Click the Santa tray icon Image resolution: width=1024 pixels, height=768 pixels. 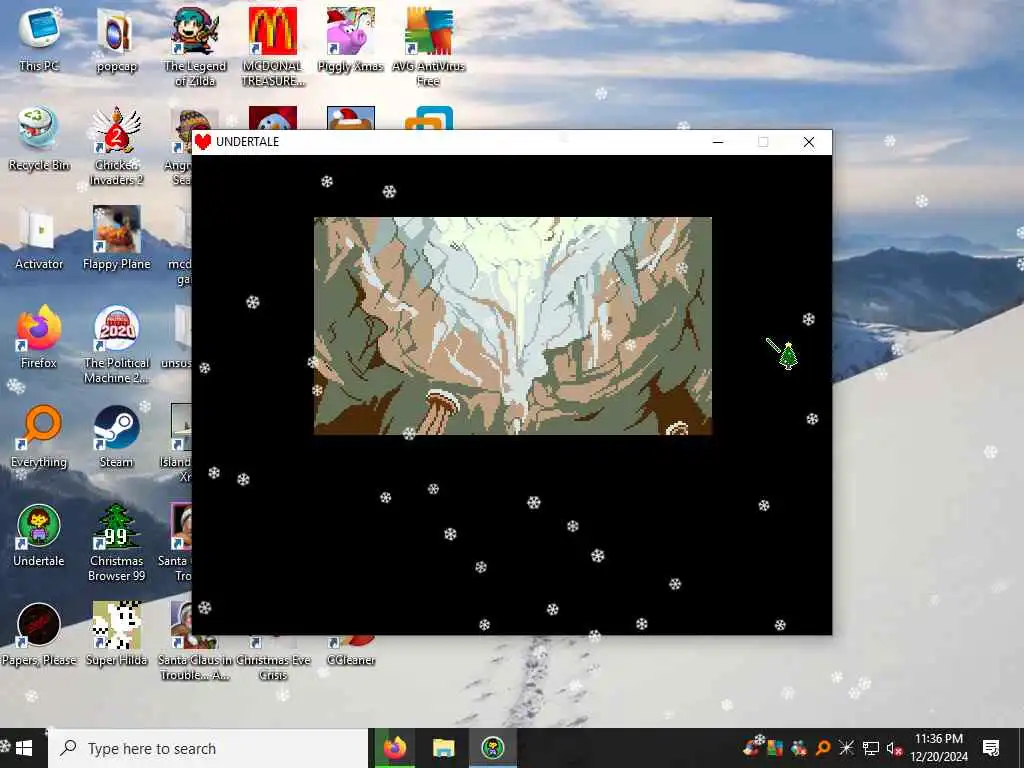click(752, 747)
